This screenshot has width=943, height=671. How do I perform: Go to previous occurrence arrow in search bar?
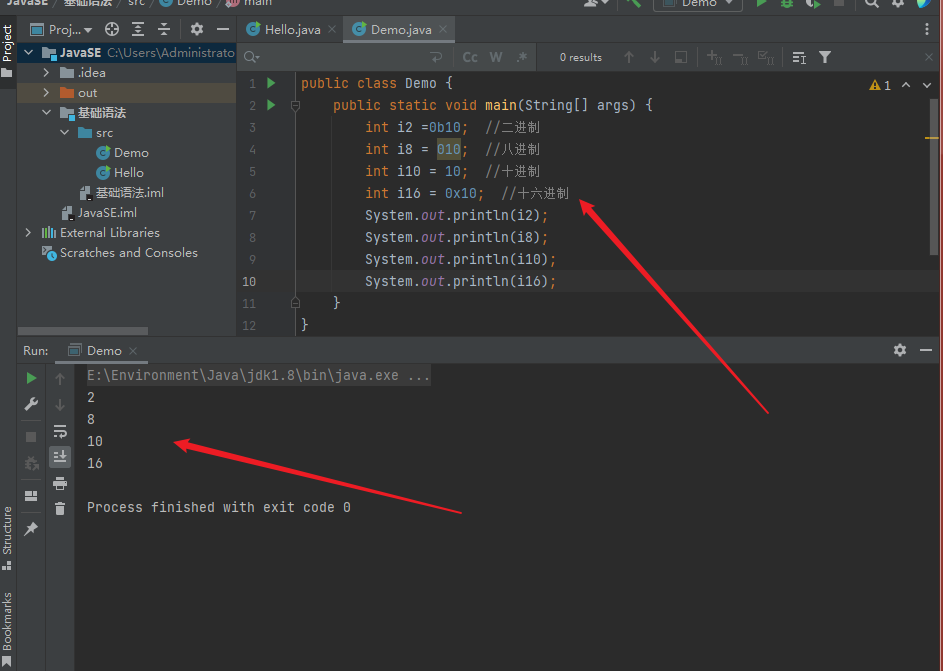click(629, 57)
